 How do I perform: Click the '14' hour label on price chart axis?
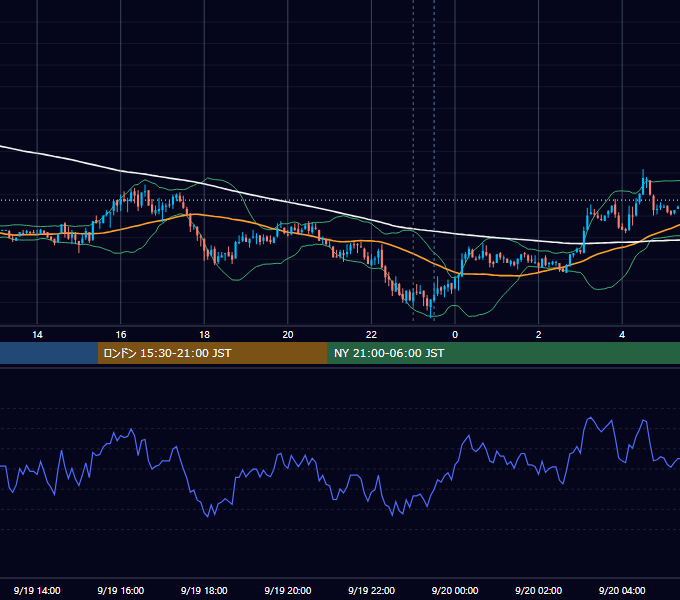pos(37,335)
